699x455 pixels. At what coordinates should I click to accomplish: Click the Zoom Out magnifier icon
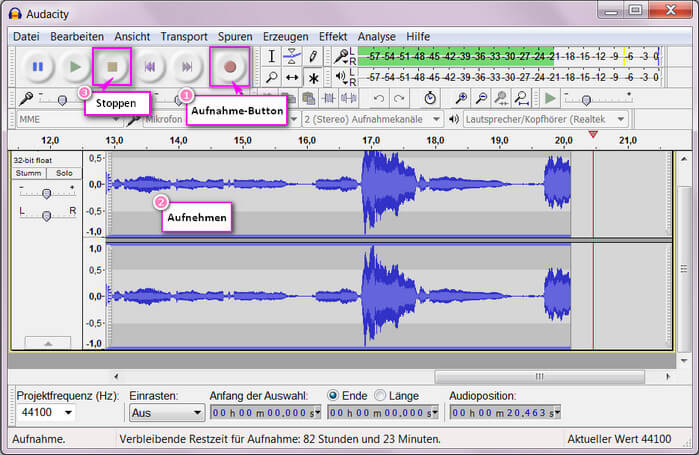click(481, 98)
